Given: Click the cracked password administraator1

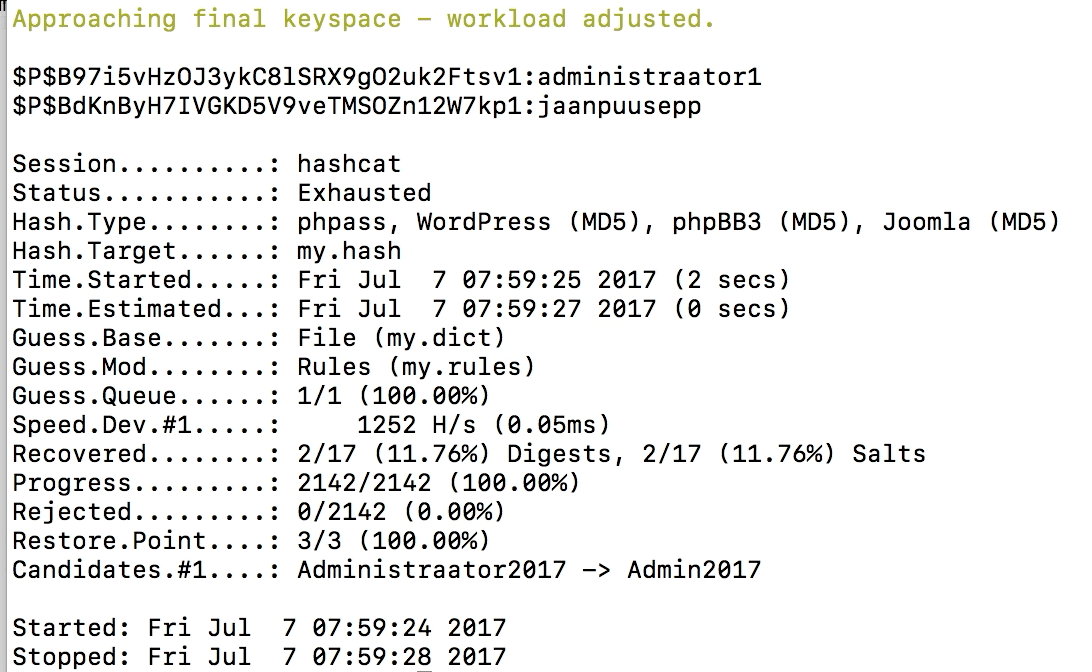Looking at the screenshot, I should coord(649,77).
